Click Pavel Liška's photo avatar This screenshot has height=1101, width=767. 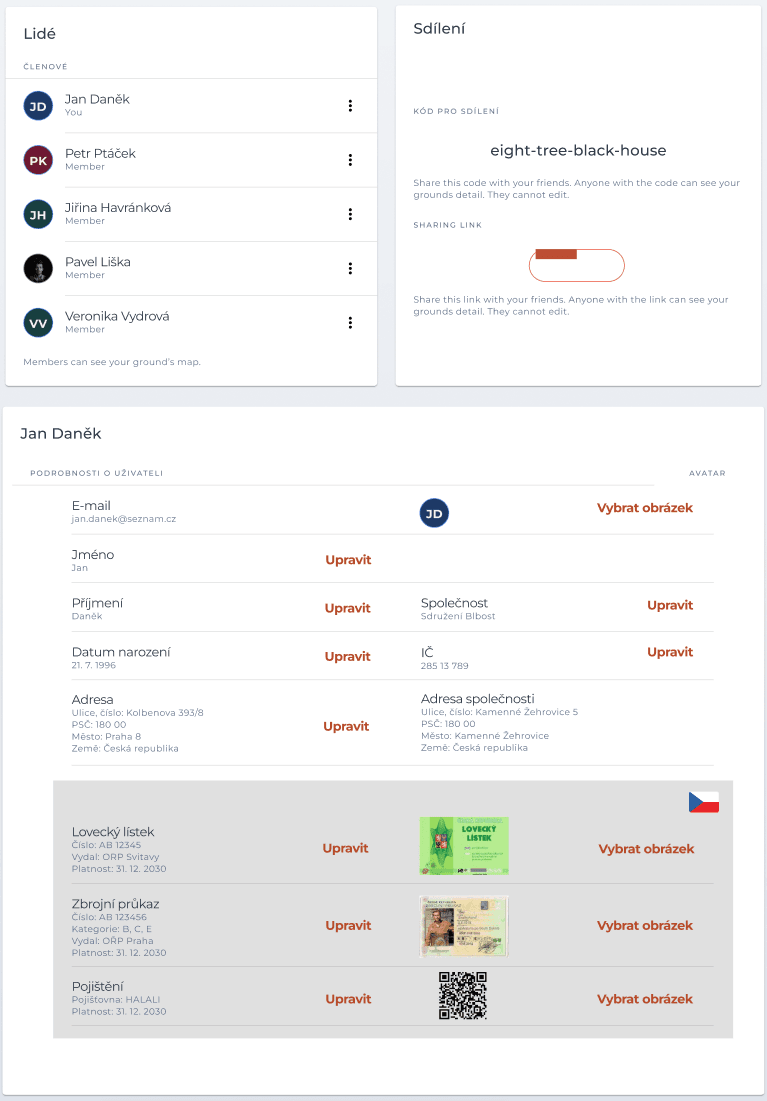click(38, 268)
